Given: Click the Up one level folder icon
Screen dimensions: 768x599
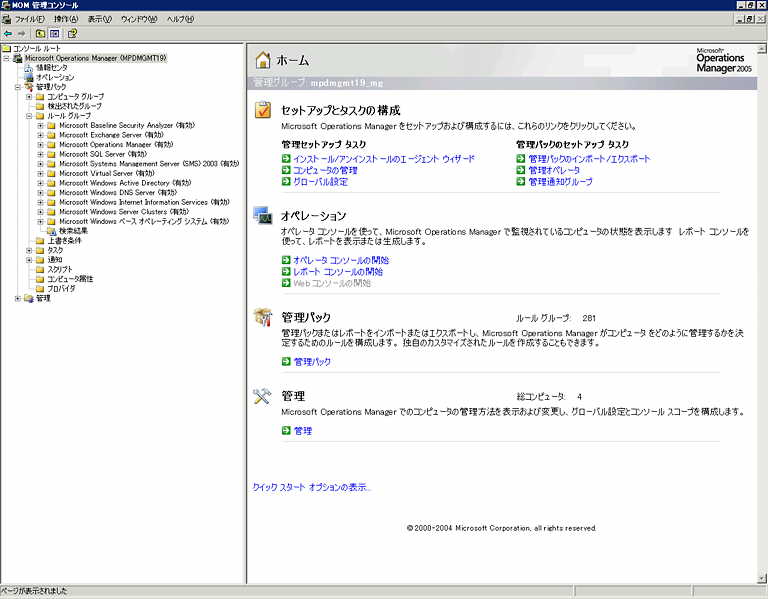Looking at the screenshot, I should point(41,34).
